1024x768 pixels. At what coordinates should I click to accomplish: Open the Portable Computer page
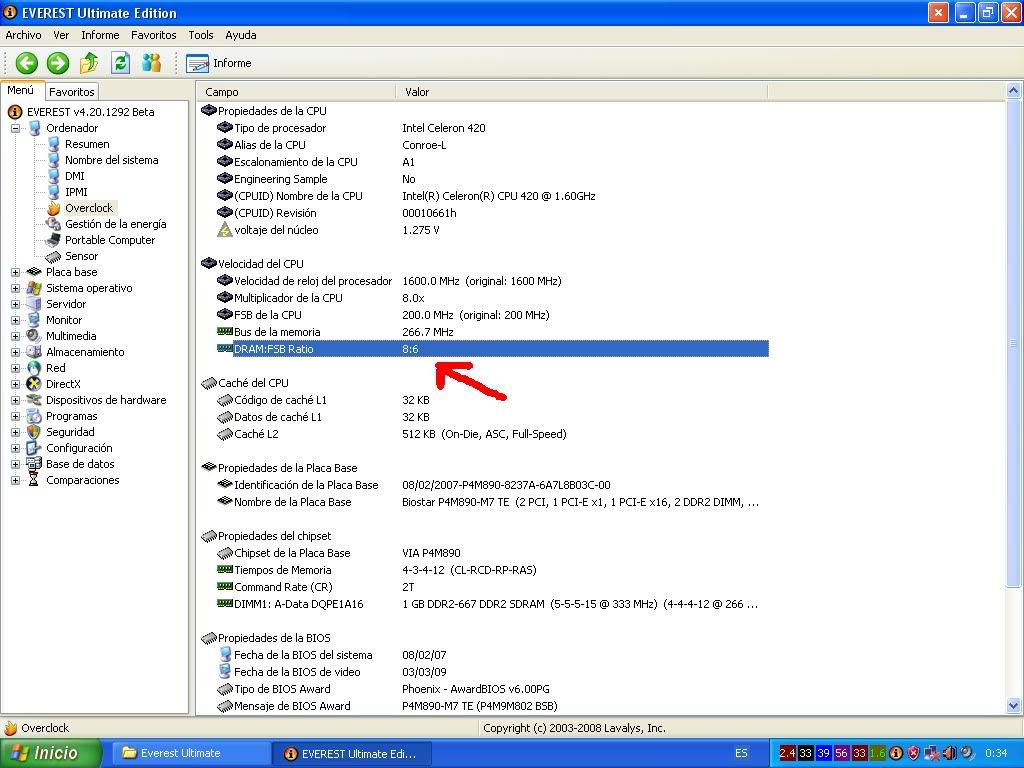pyautogui.click(x=110, y=240)
